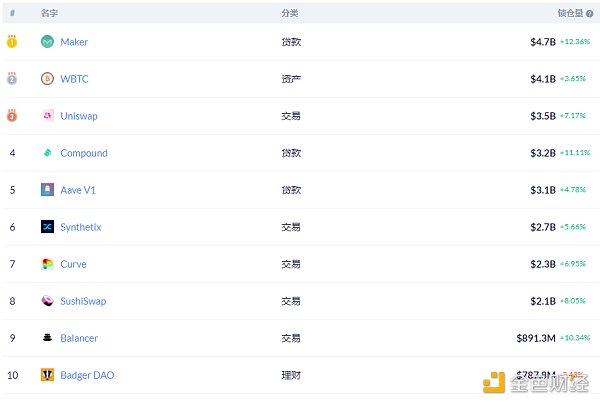Sort by the 锁仓量 column header
The width and height of the screenshot is (600, 404).
point(570,13)
